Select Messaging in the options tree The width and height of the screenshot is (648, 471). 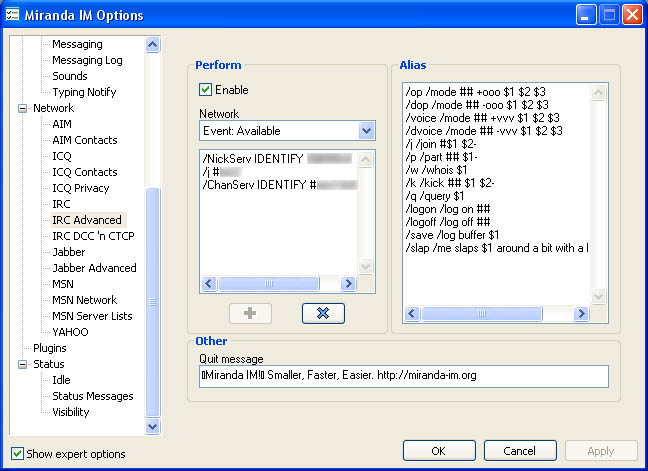pos(77,44)
